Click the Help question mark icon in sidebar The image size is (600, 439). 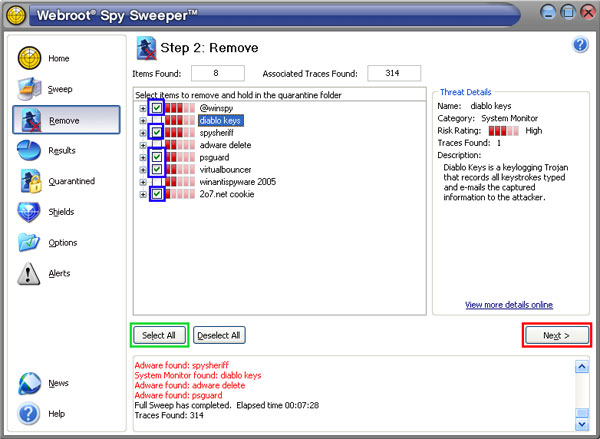coord(29,413)
